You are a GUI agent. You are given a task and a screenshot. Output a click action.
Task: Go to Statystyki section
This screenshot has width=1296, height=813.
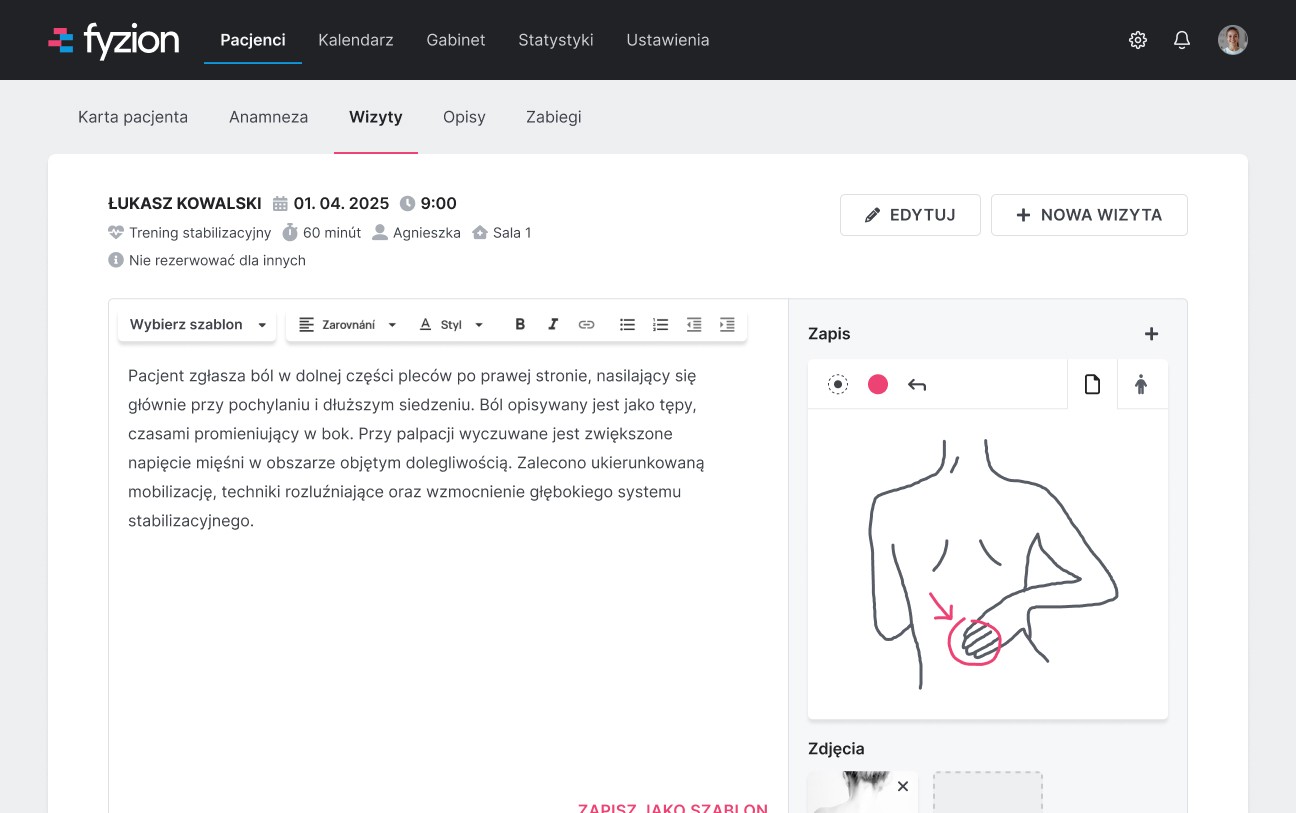pyautogui.click(x=556, y=40)
